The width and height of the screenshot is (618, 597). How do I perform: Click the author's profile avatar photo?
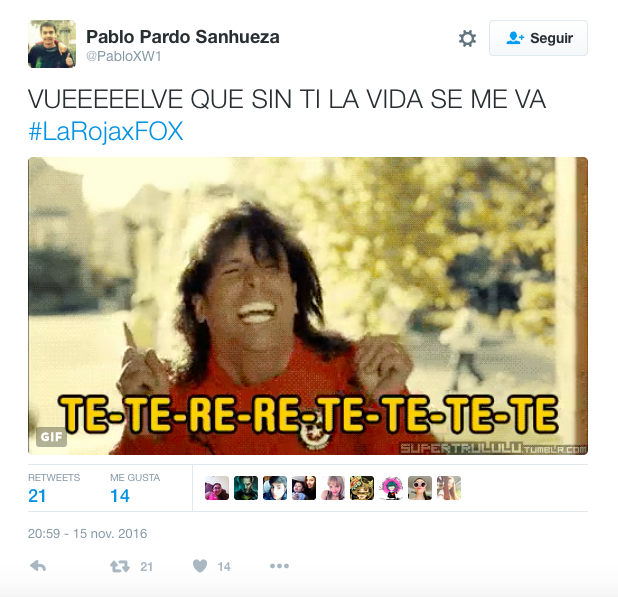(52, 44)
